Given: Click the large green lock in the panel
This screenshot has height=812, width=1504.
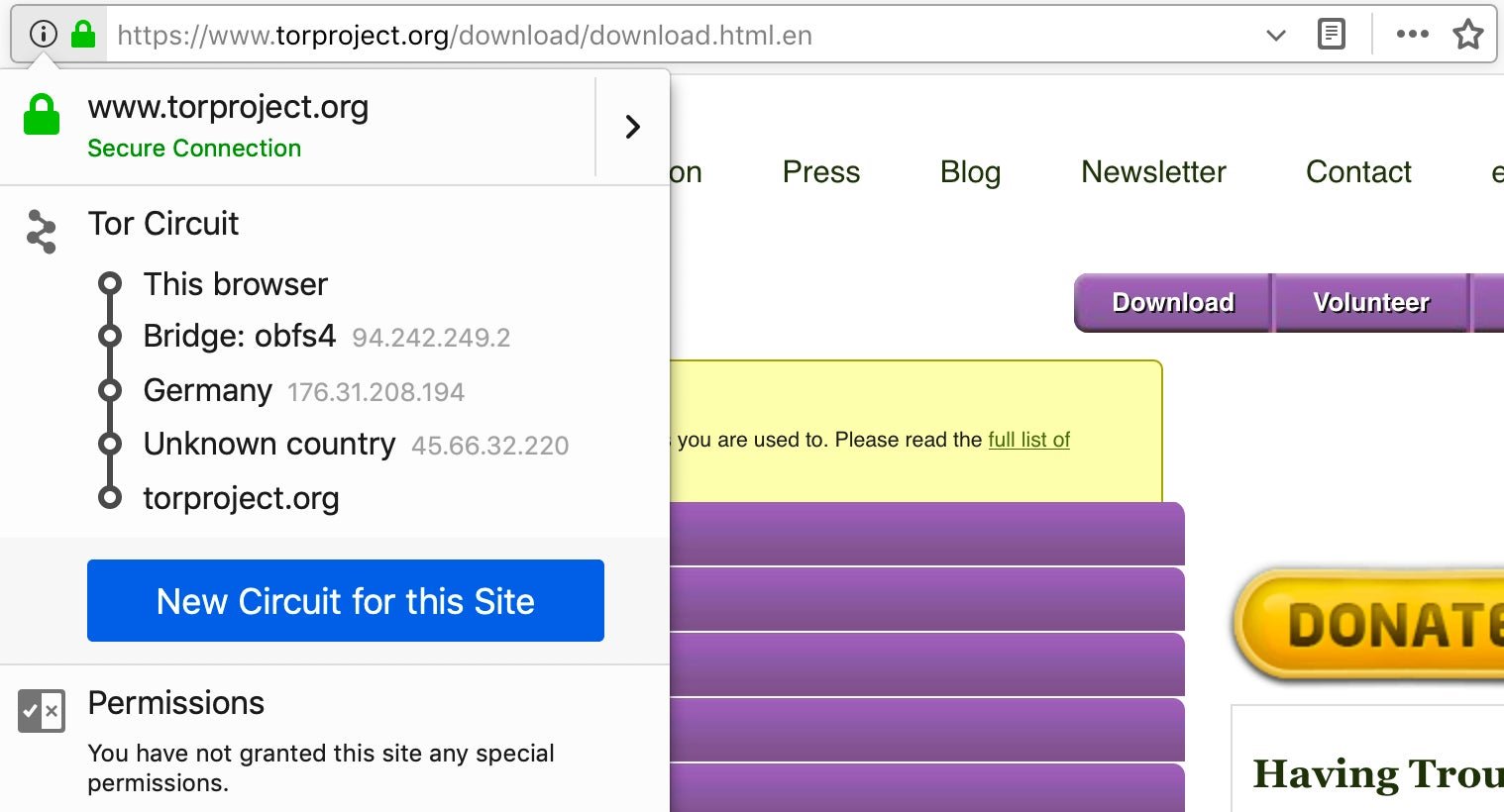Looking at the screenshot, I should pos(42,115).
